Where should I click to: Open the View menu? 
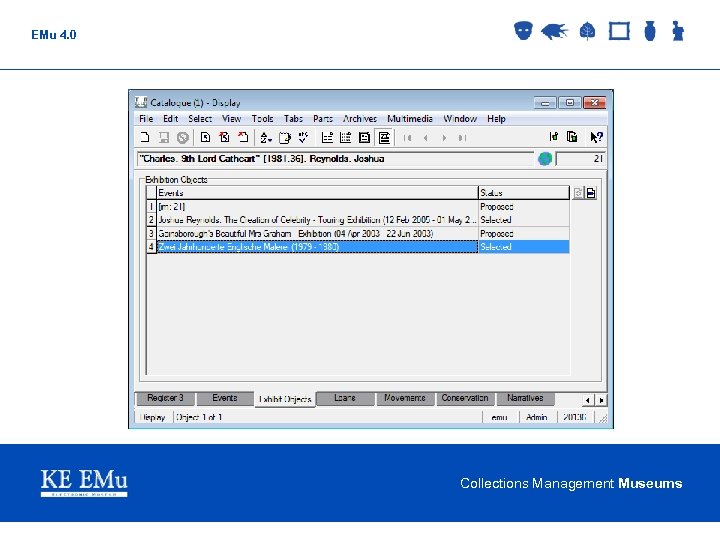click(x=231, y=118)
